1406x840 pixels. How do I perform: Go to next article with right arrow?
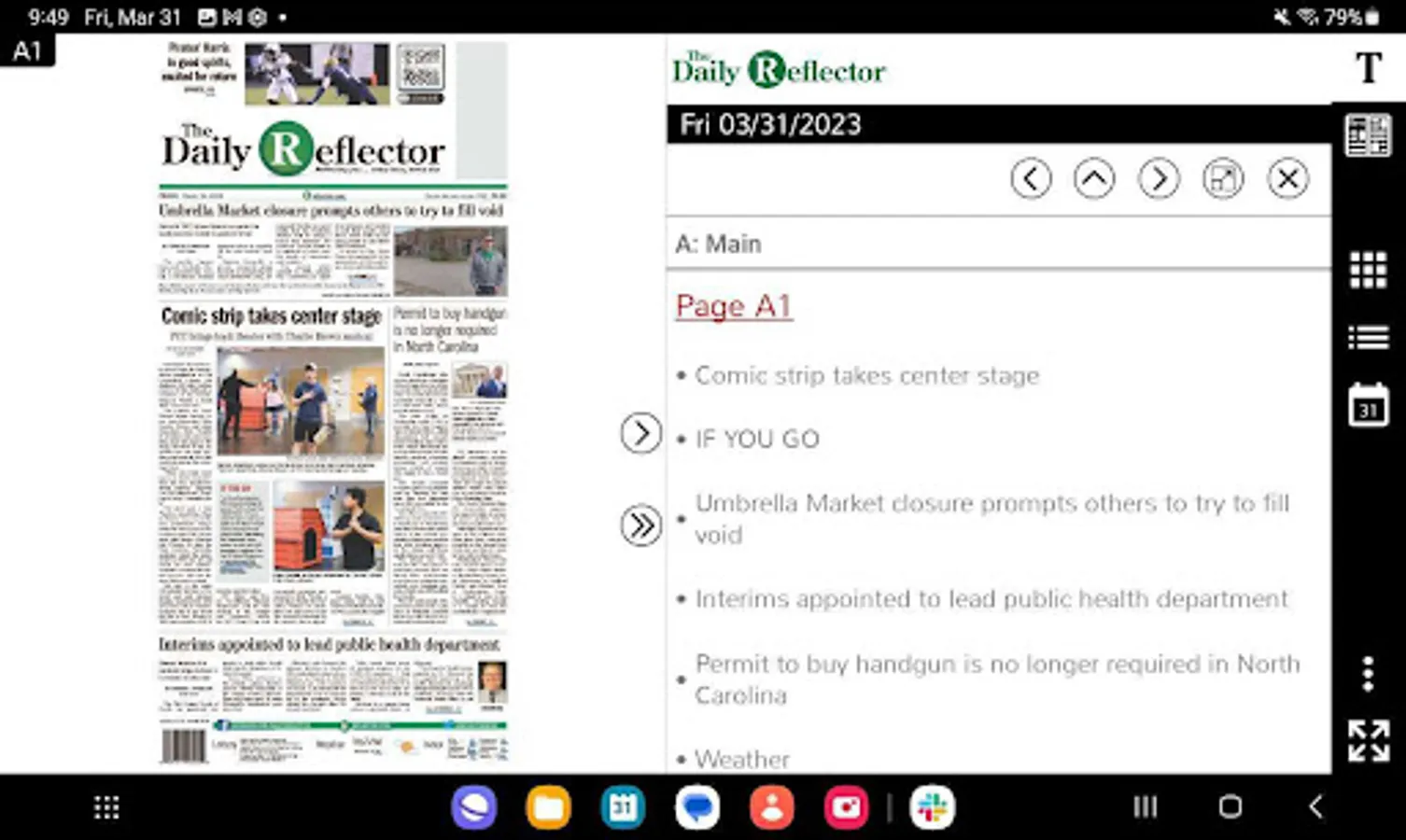pos(1159,178)
